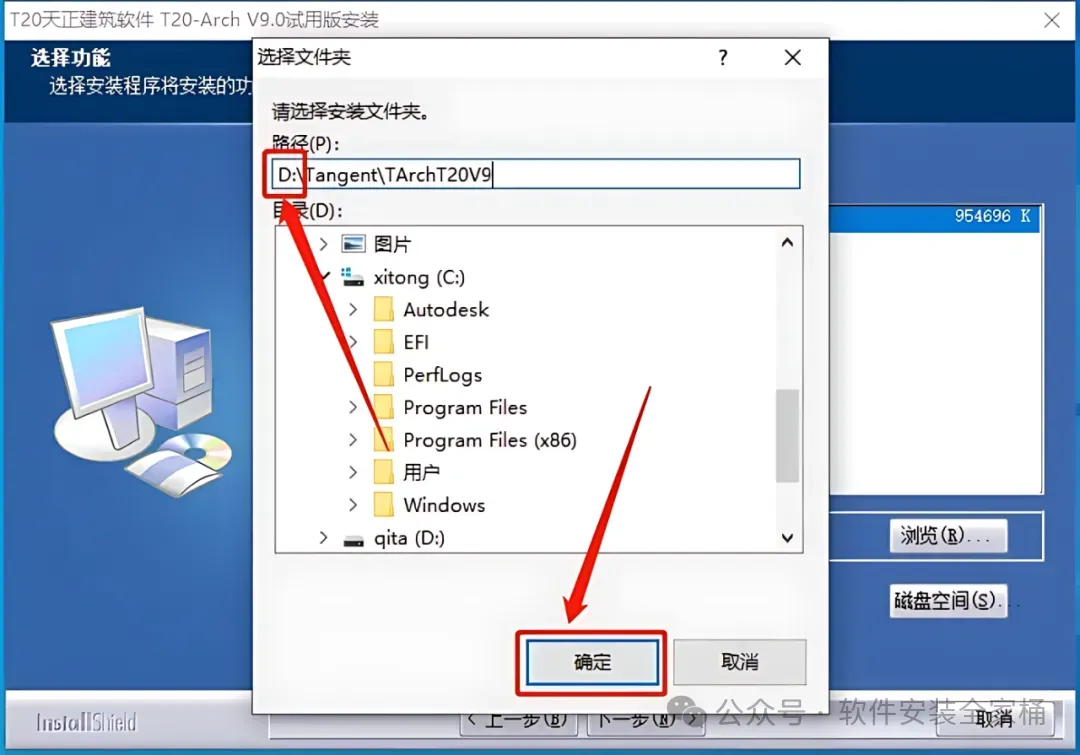Click the directory list scroll down arrow
This screenshot has width=1080, height=755.
pos(787,538)
